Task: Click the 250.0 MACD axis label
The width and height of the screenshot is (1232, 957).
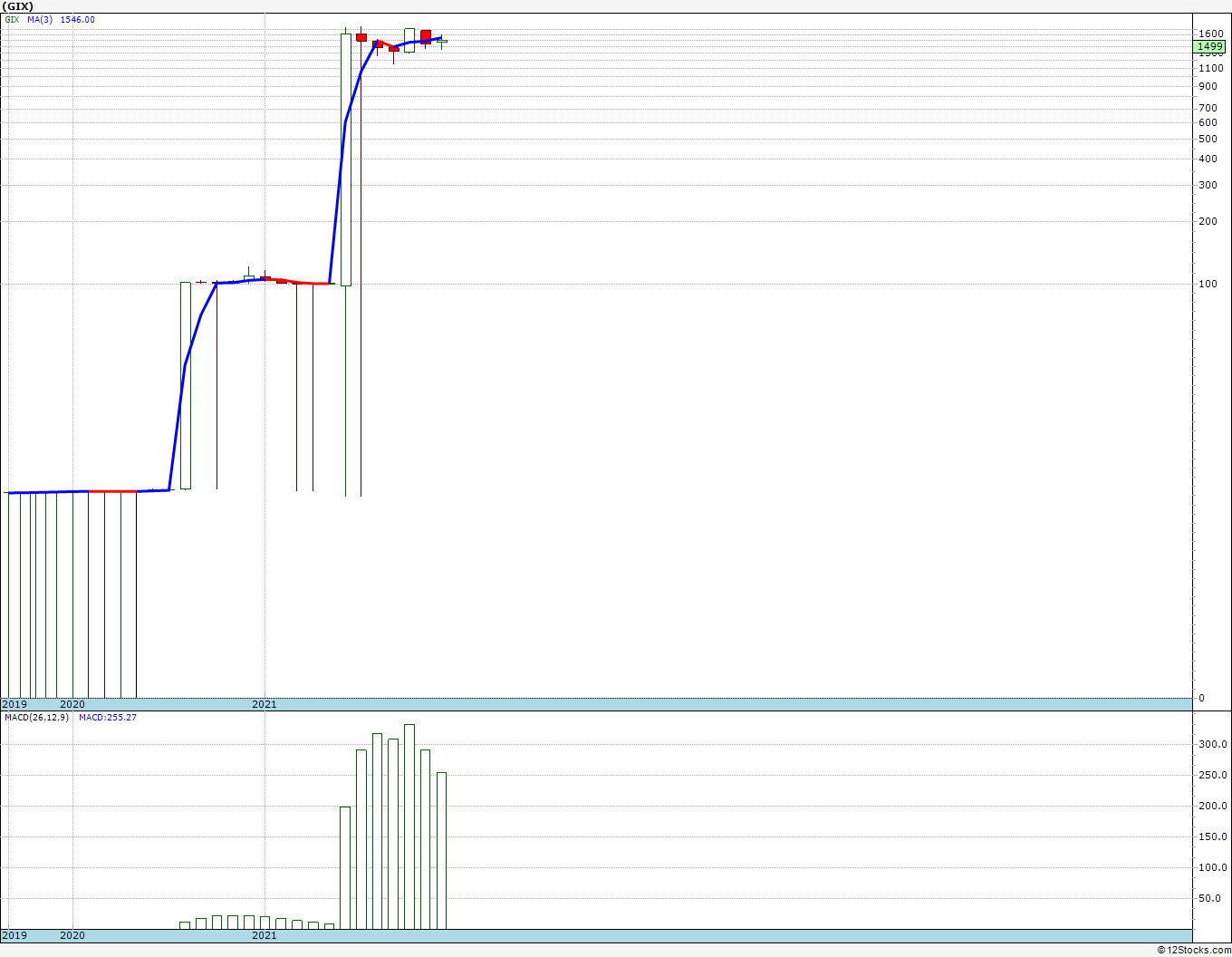Action: tap(1213, 775)
